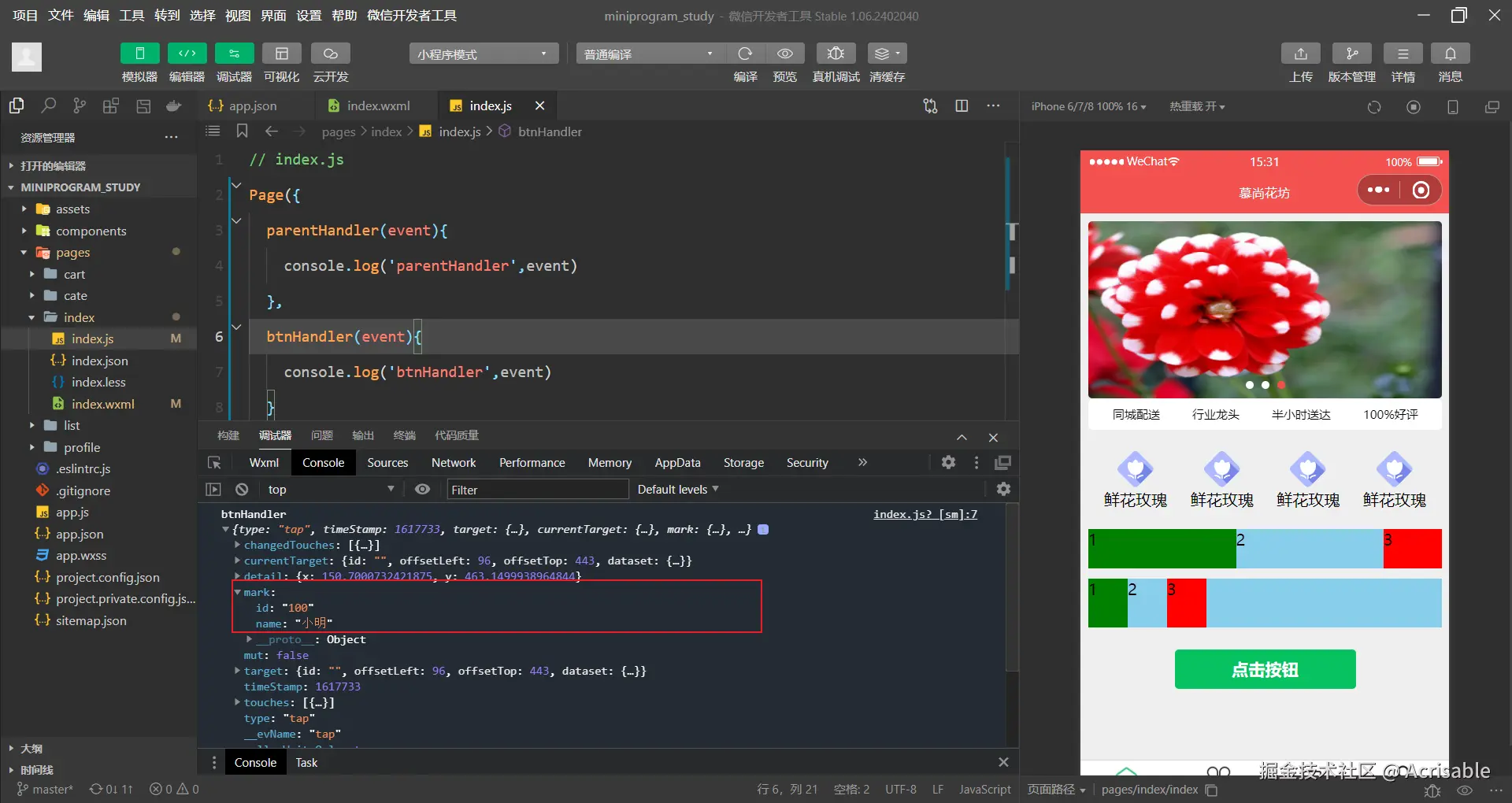Screen dimensions: 1512x803
Task: Open the search icon in sidebar
Action: click(49, 105)
